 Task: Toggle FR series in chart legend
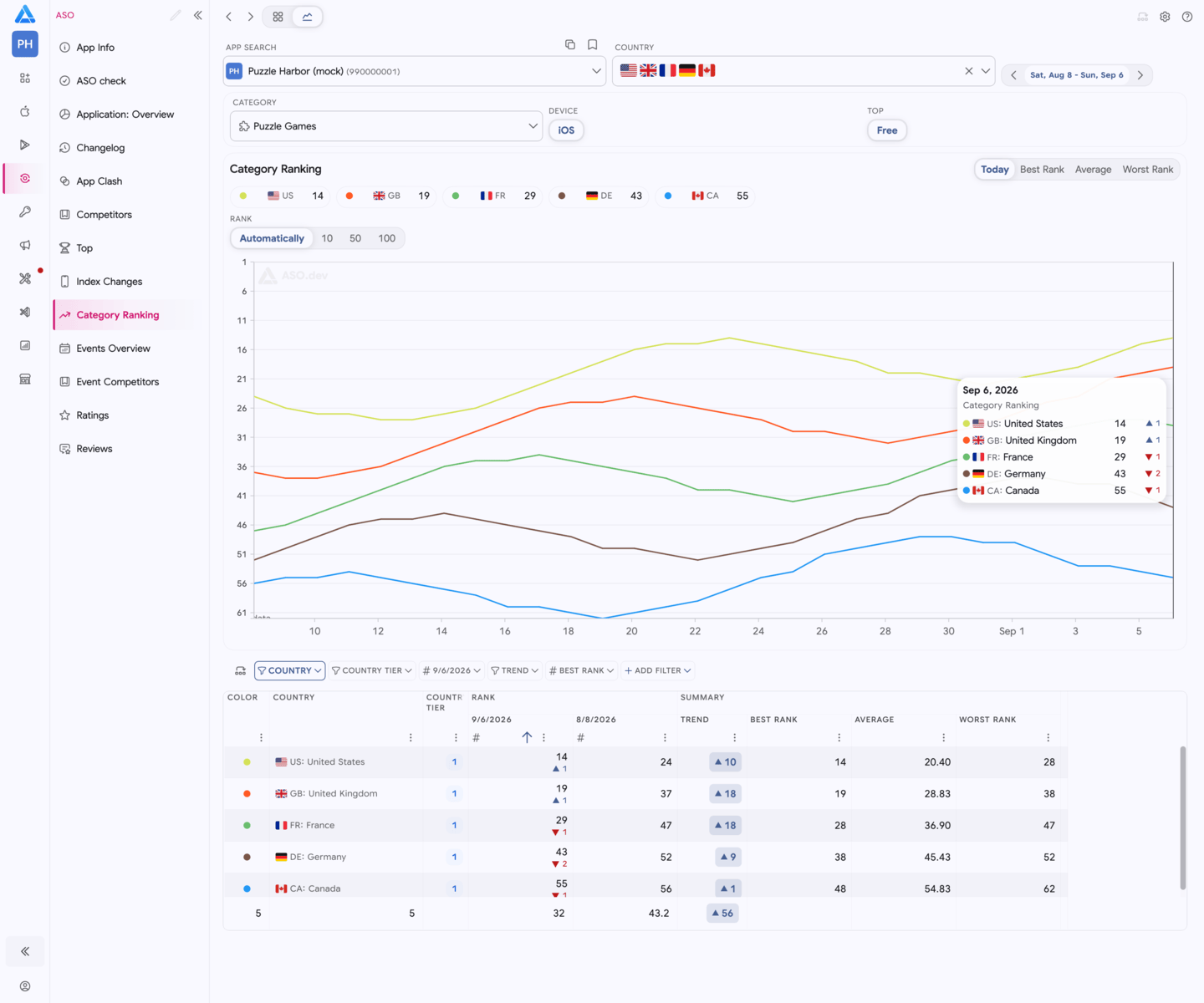click(x=493, y=196)
